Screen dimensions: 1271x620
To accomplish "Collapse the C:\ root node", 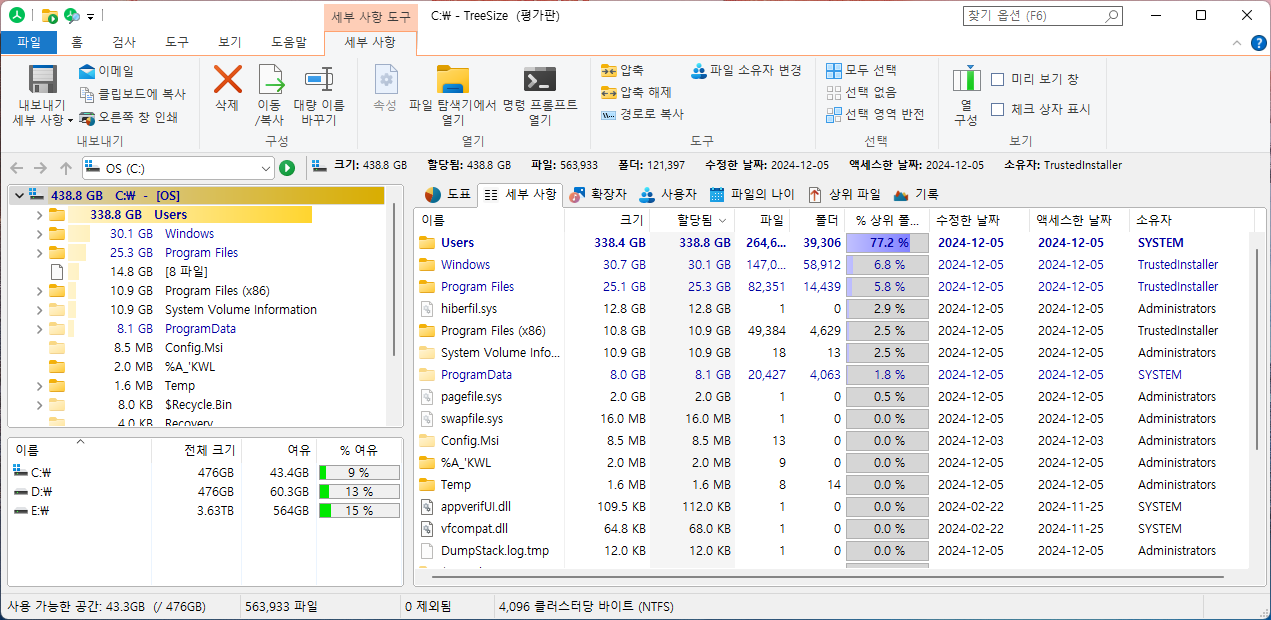I will 19,196.
